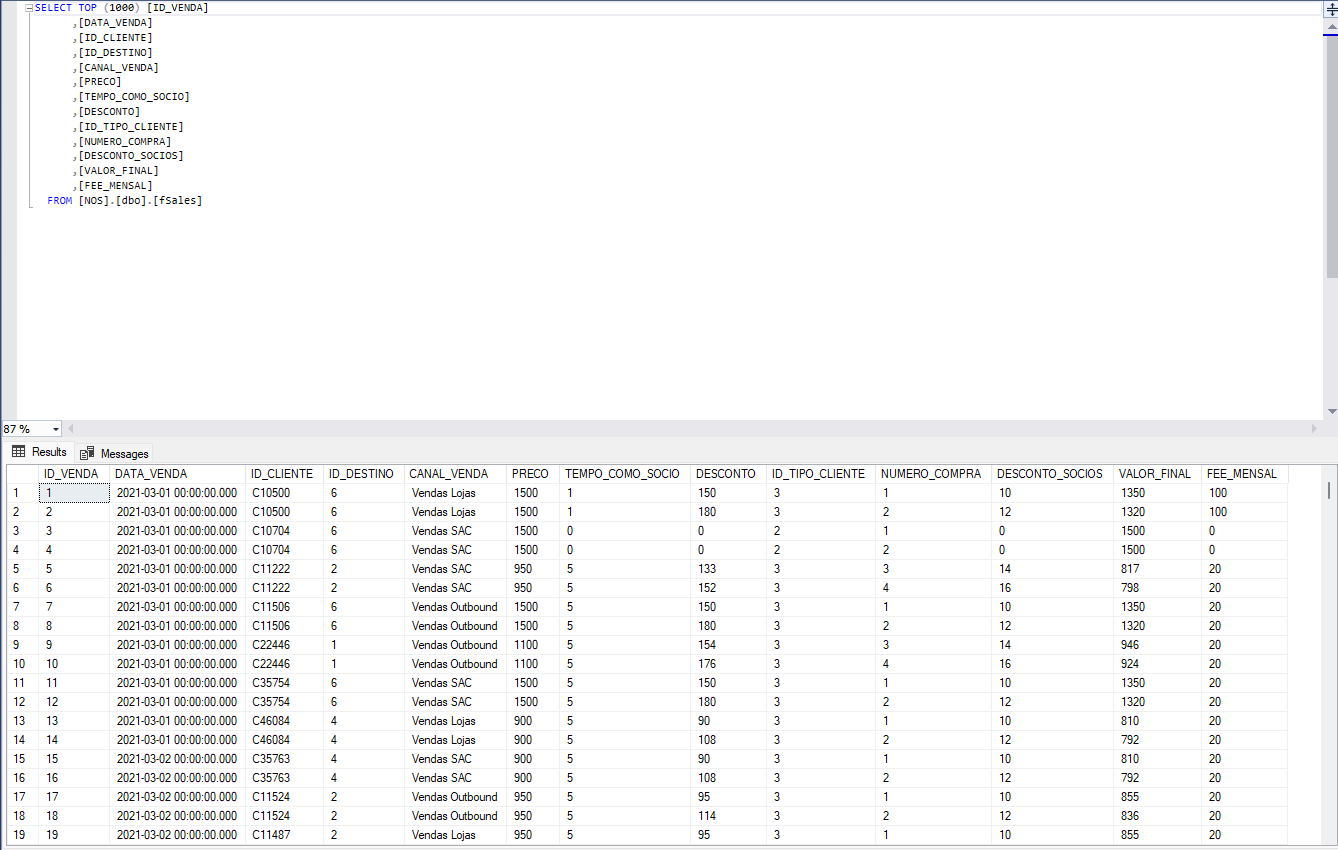Click the editor vertical scrollbar down arrow
The image size is (1338, 850).
coord(1331,411)
